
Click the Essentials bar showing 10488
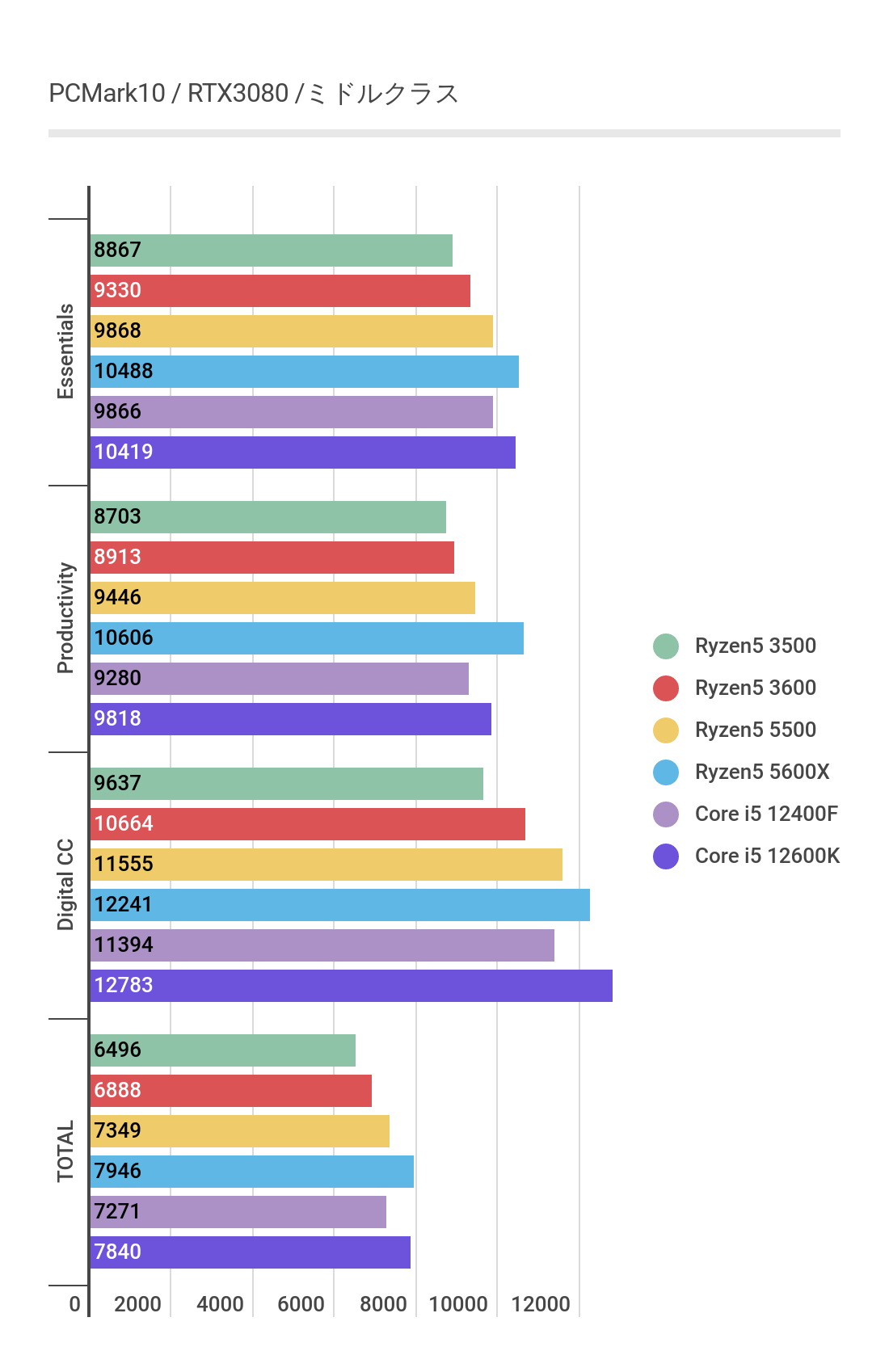pyautogui.click(x=304, y=372)
